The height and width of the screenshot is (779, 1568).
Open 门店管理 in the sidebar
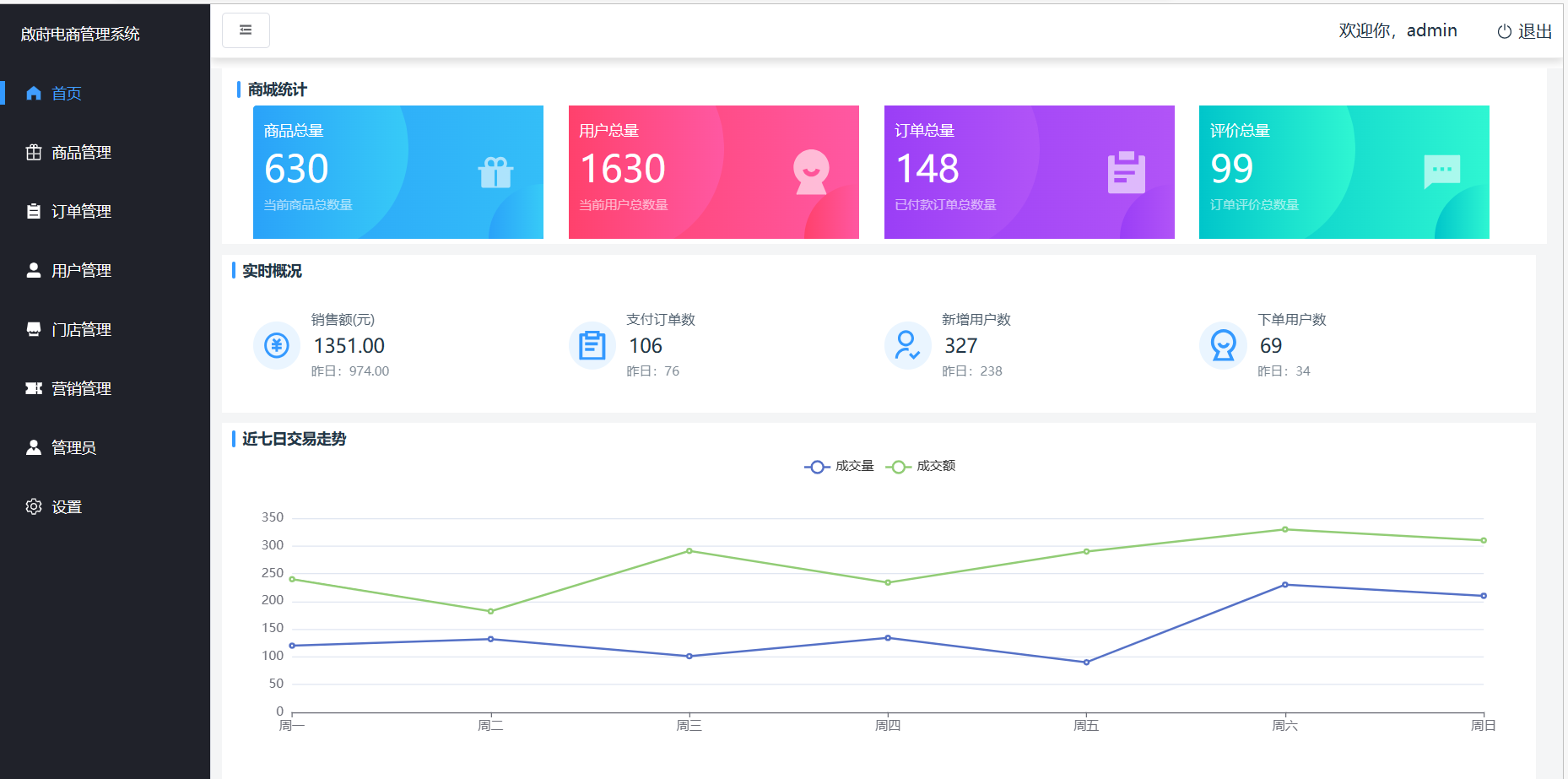pyautogui.click(x=105, y=329)
